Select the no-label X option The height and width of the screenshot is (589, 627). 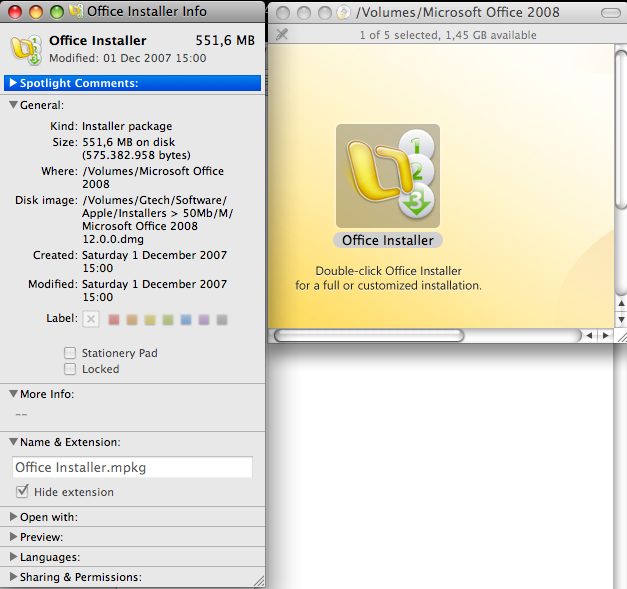(91, 319)
